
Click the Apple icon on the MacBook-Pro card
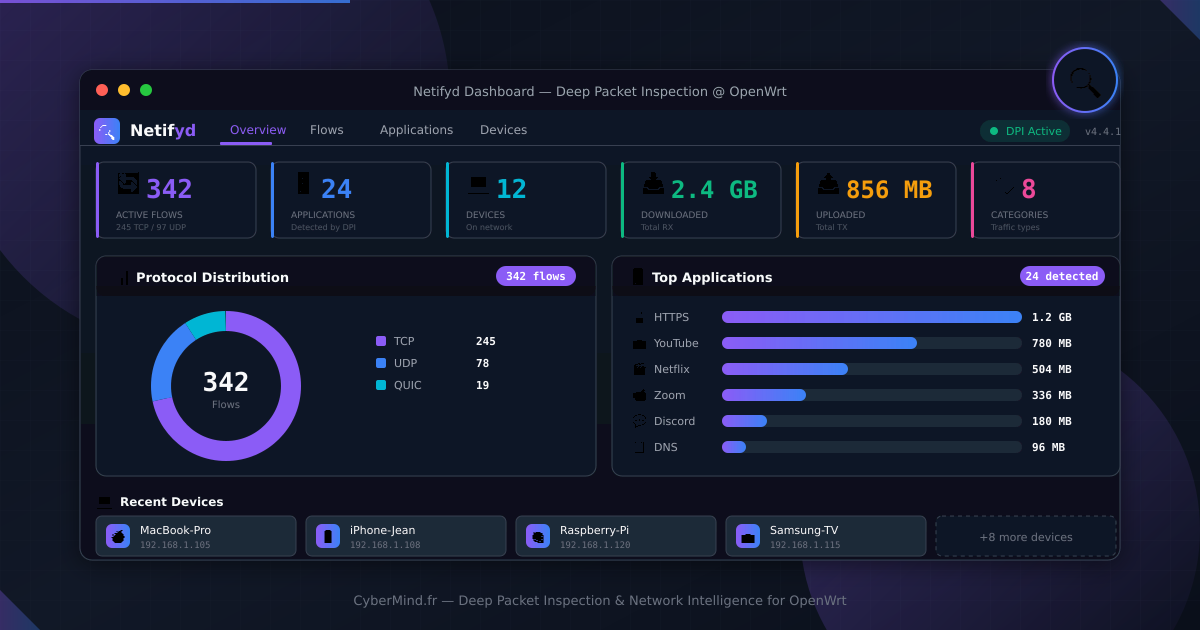tap(117, 536)
